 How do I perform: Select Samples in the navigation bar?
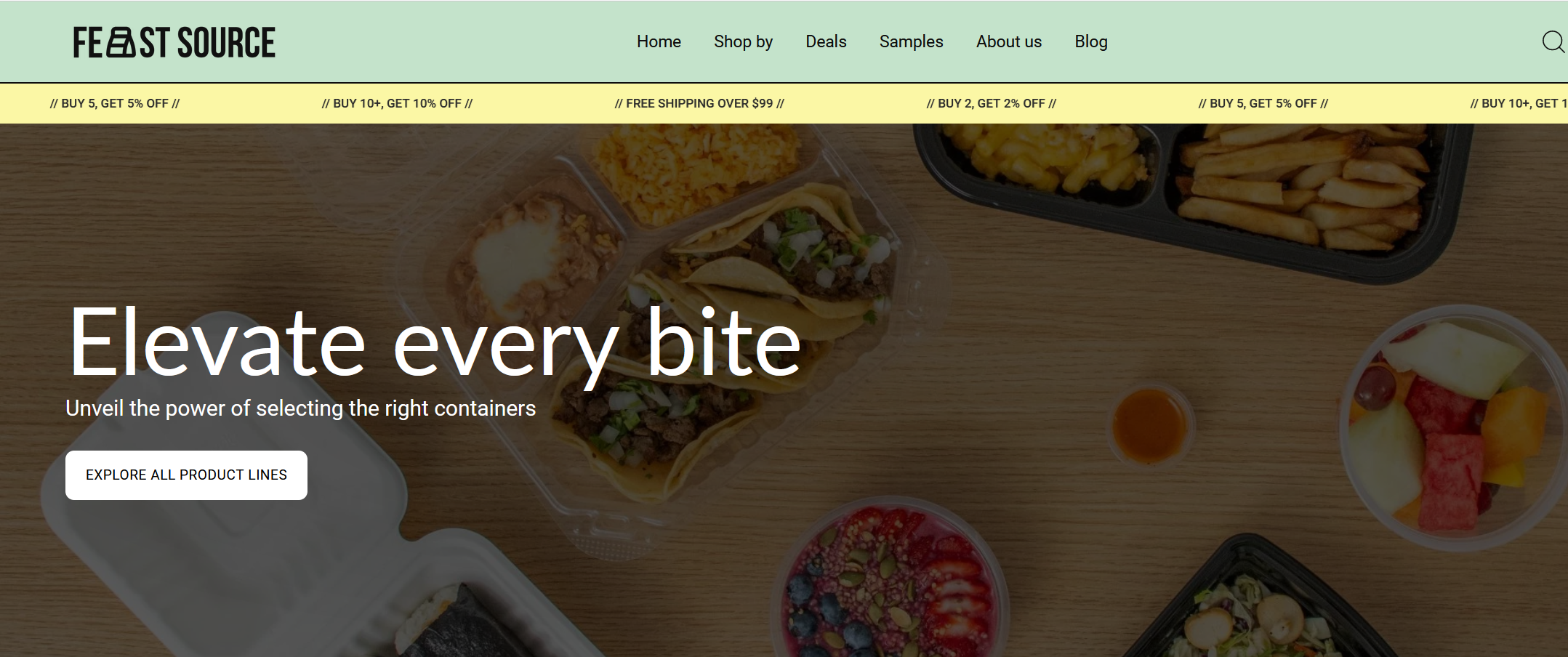911,41
